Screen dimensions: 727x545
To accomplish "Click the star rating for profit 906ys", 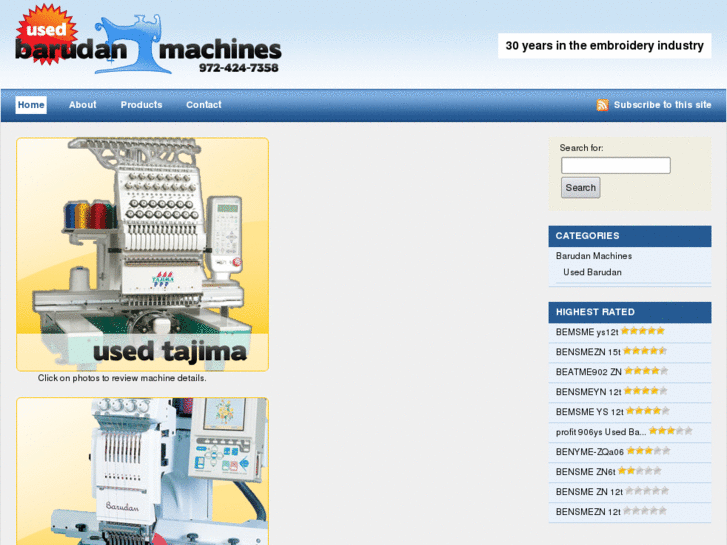I will point(670,430).
